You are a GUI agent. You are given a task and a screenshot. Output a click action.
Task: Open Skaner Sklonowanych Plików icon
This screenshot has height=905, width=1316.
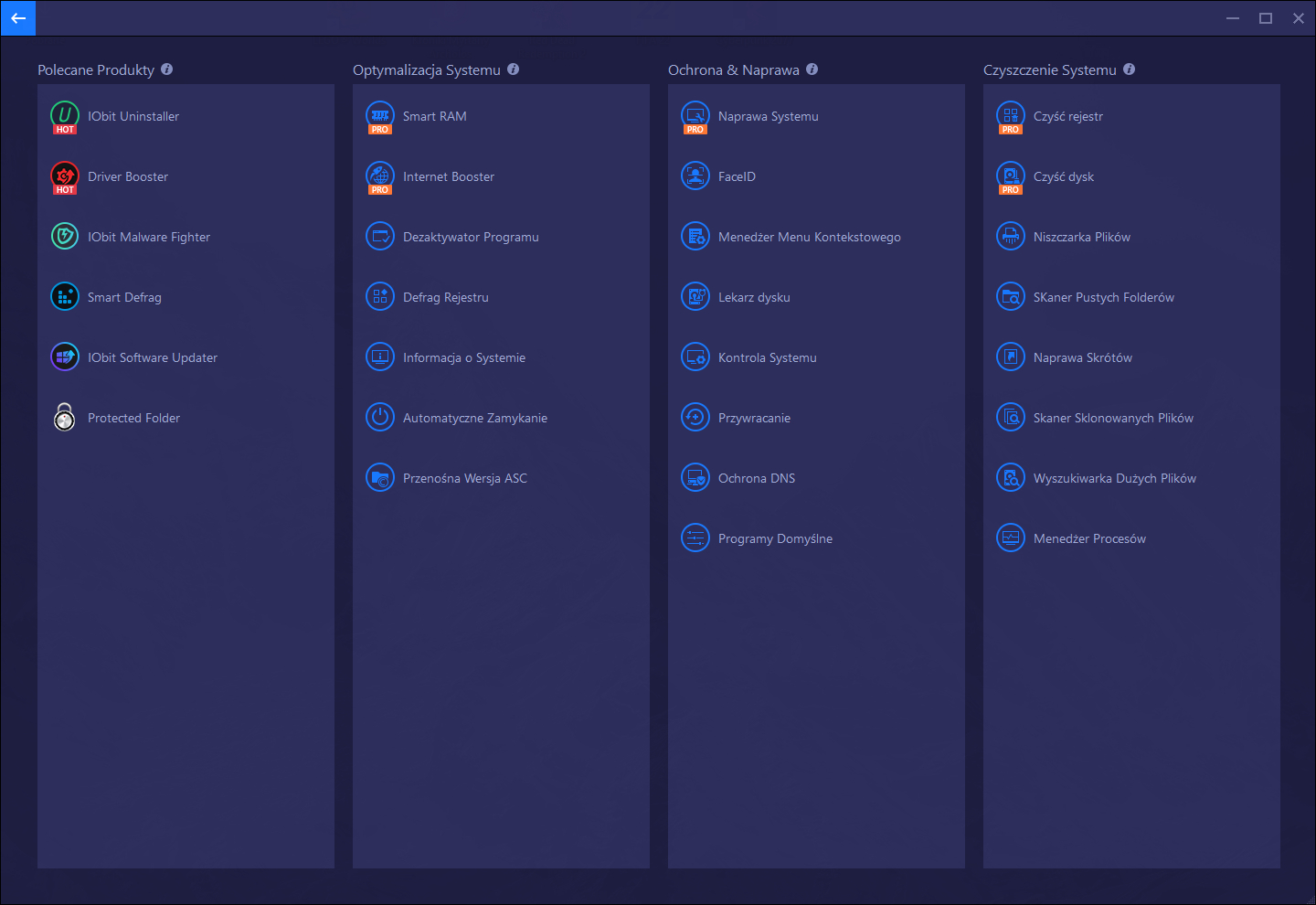(1011, 417)
